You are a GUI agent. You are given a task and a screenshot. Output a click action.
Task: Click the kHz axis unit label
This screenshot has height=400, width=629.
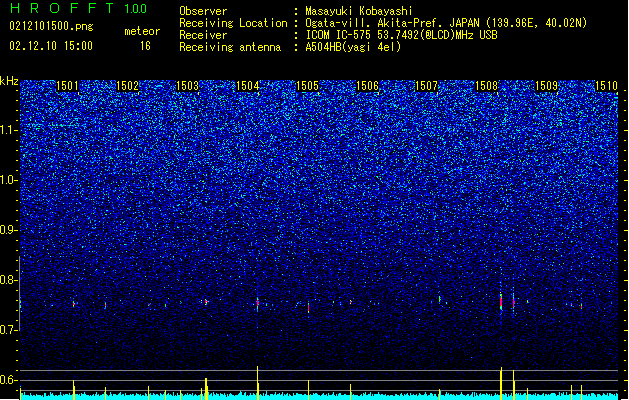(9, 81)
